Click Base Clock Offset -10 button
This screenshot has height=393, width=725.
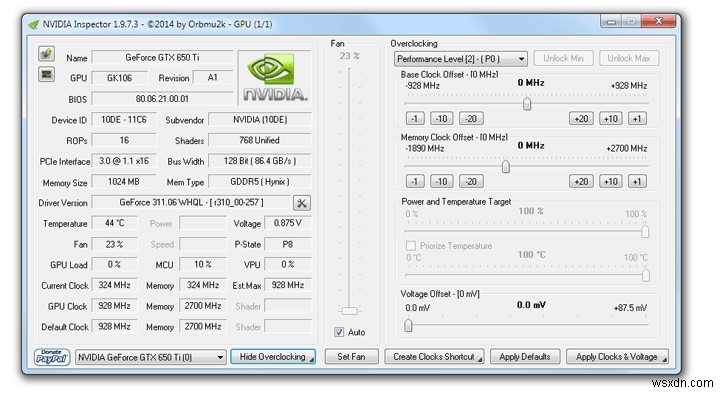442,119
